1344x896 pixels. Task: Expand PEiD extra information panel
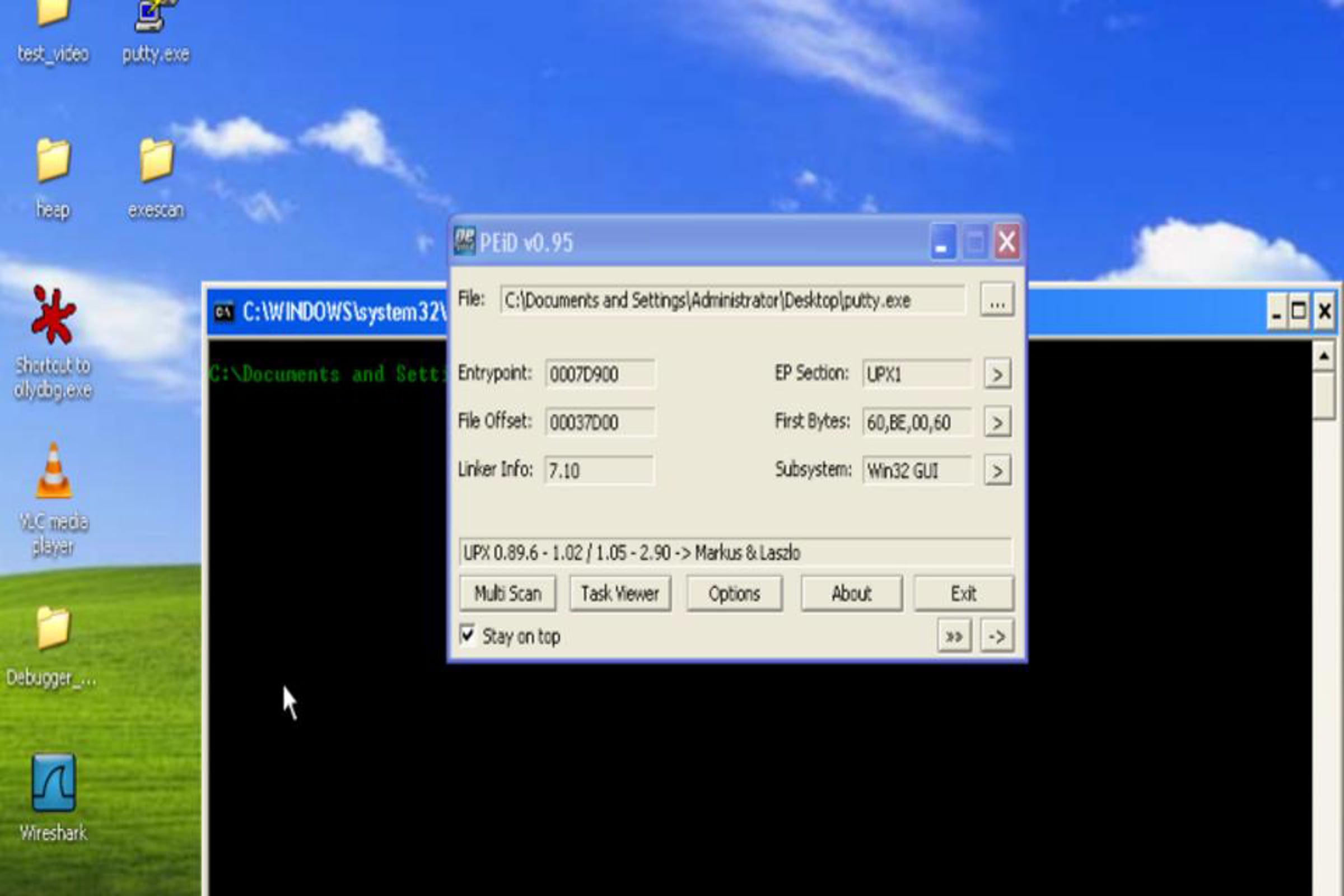[x=954, y=636]
